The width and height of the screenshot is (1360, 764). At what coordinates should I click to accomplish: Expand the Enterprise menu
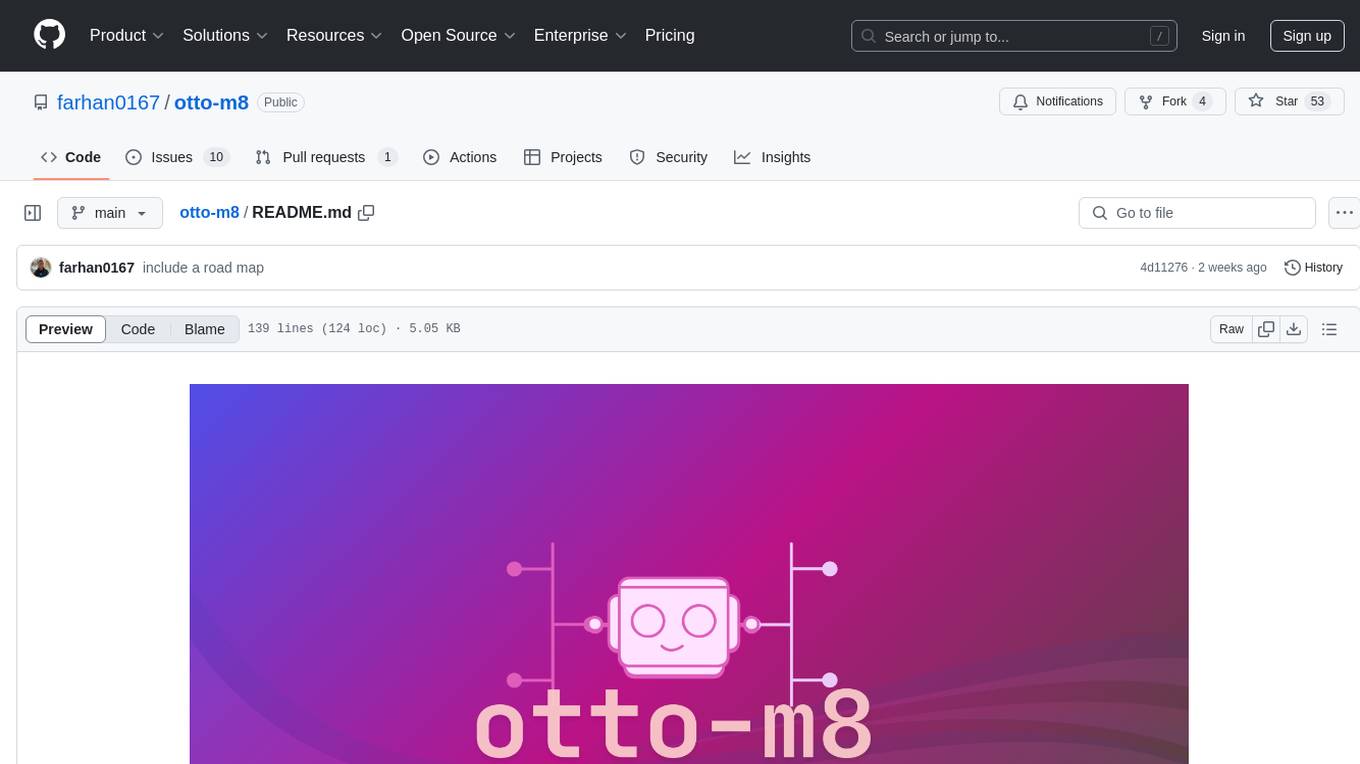(580, 35)
